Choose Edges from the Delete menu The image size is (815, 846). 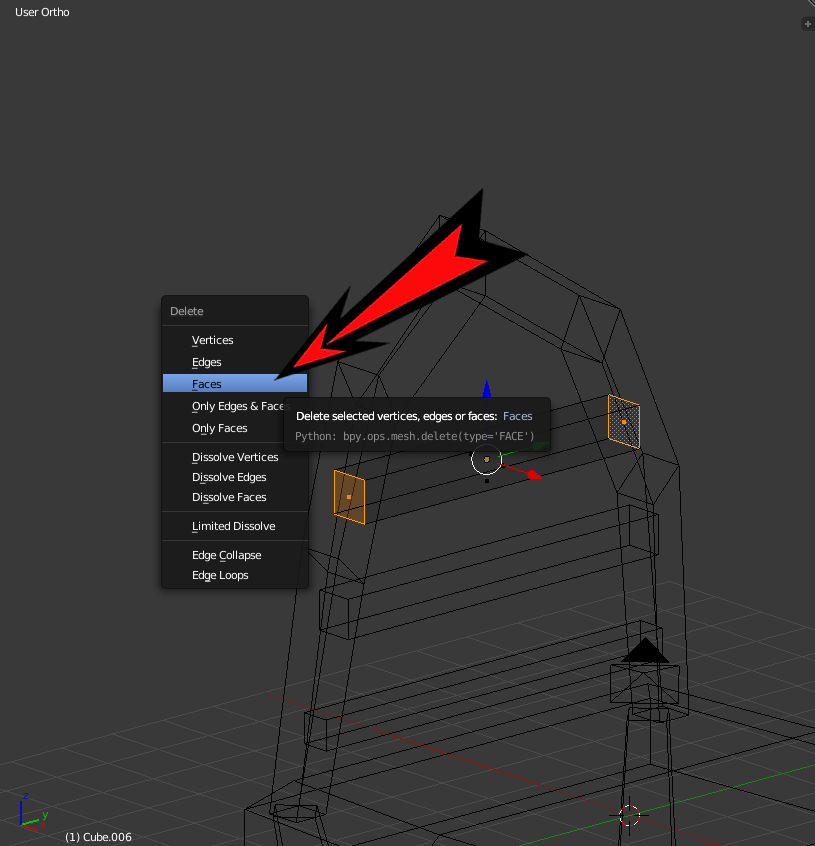[x=235, y=363]
